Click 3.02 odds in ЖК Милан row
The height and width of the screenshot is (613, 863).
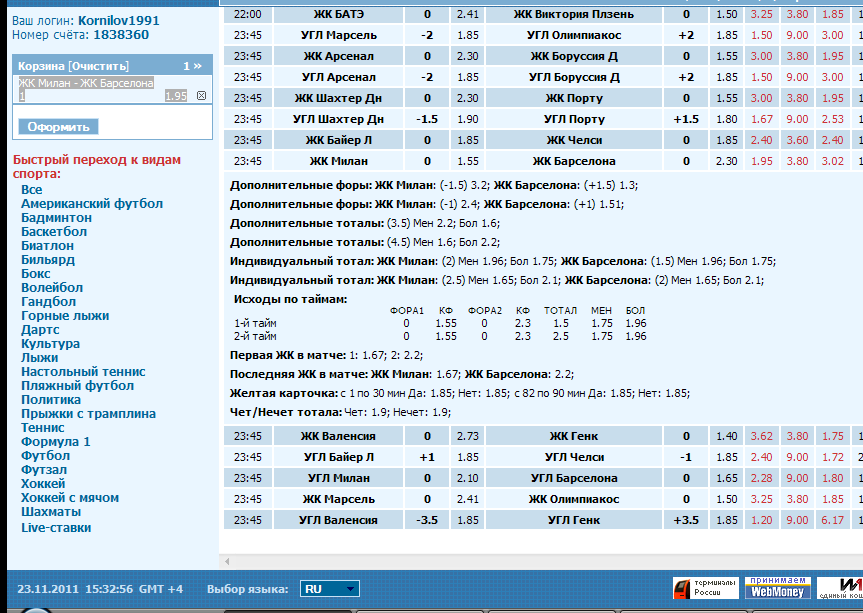[833, 161]
